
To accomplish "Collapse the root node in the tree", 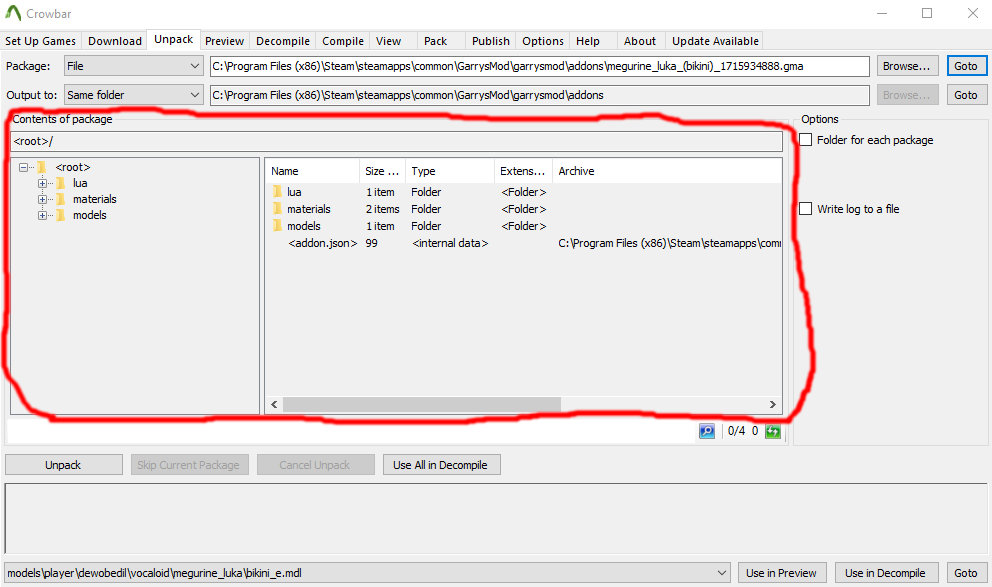I will click(x=23, y=168).
